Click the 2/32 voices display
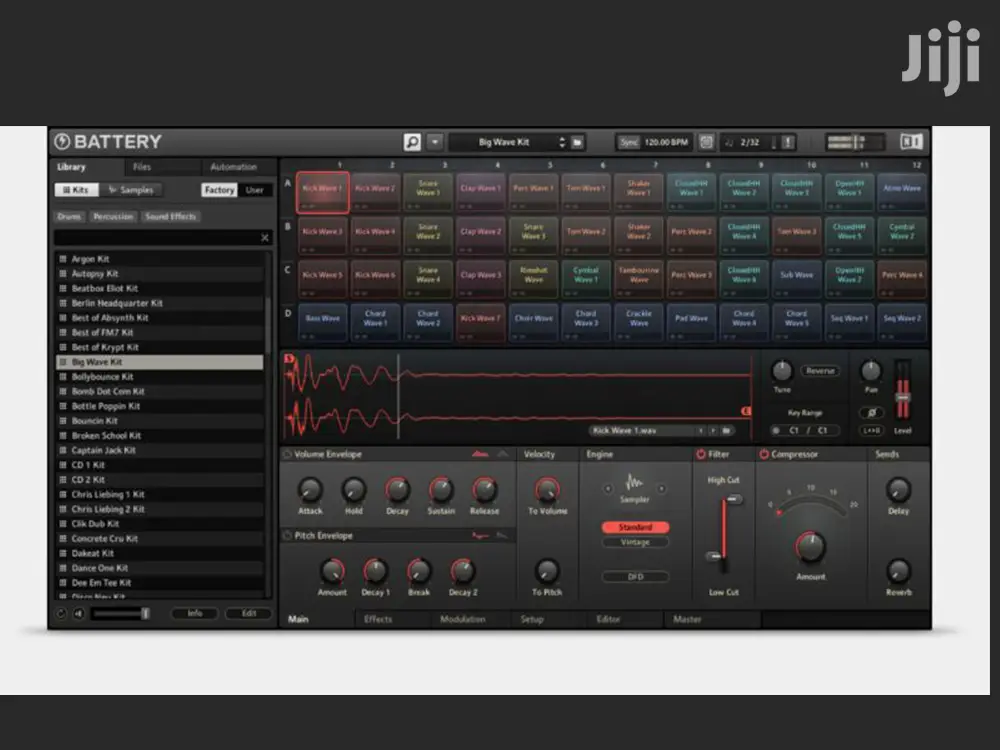The width and height of the screenshot is (1000, 750). [750, 142]
